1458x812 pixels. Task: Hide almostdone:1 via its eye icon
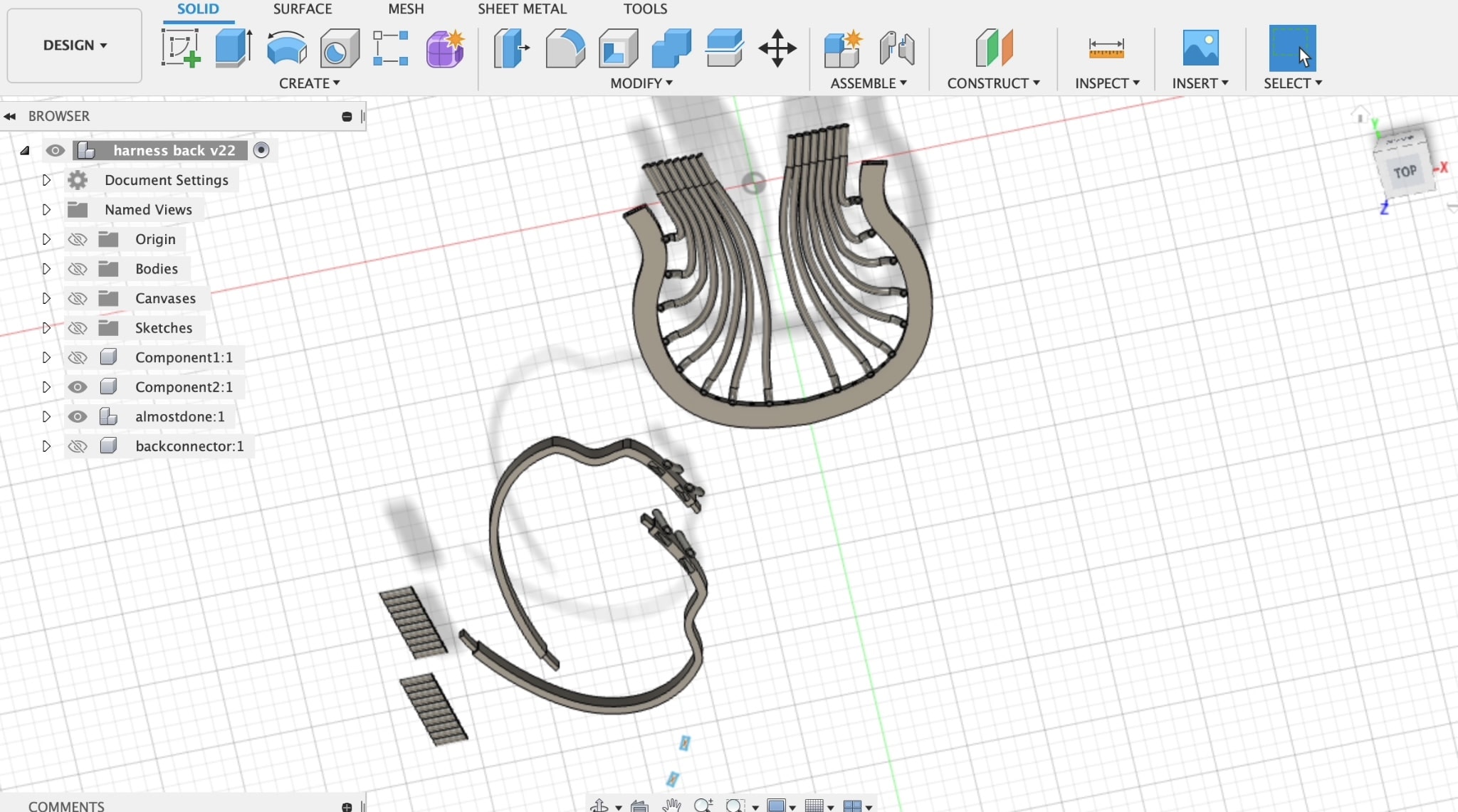click(x=78, y=416)
